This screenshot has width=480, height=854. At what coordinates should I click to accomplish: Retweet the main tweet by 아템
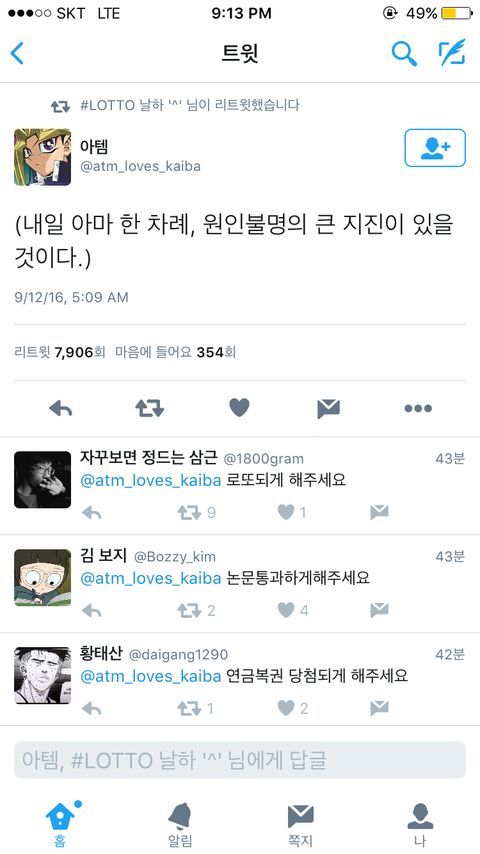click(x=150, y=408)
